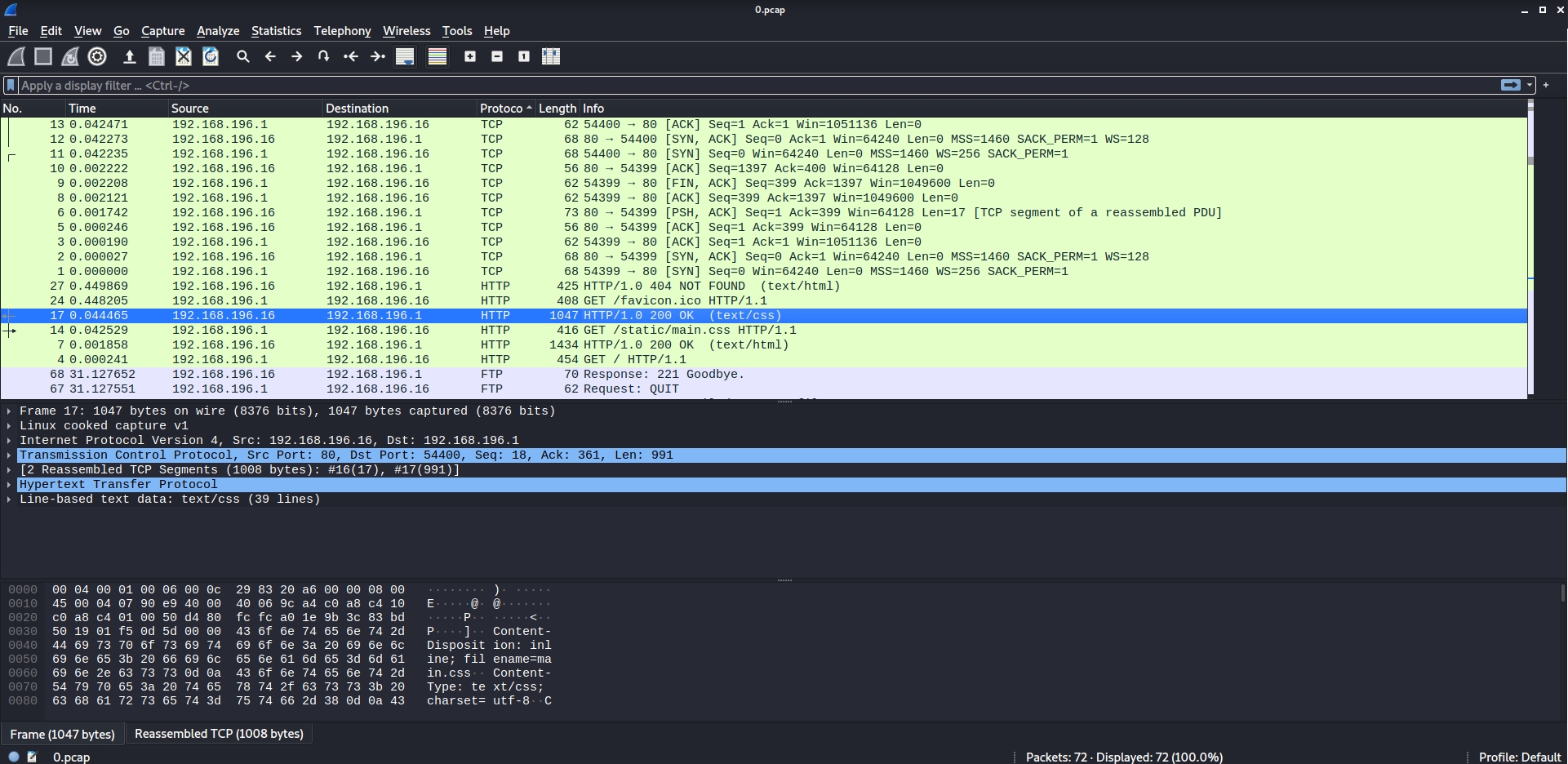The height and width of the screenshot is (764, 1568).
Task: Start capturing packets with the shark fin icon
Action: (x=16, y=56)
